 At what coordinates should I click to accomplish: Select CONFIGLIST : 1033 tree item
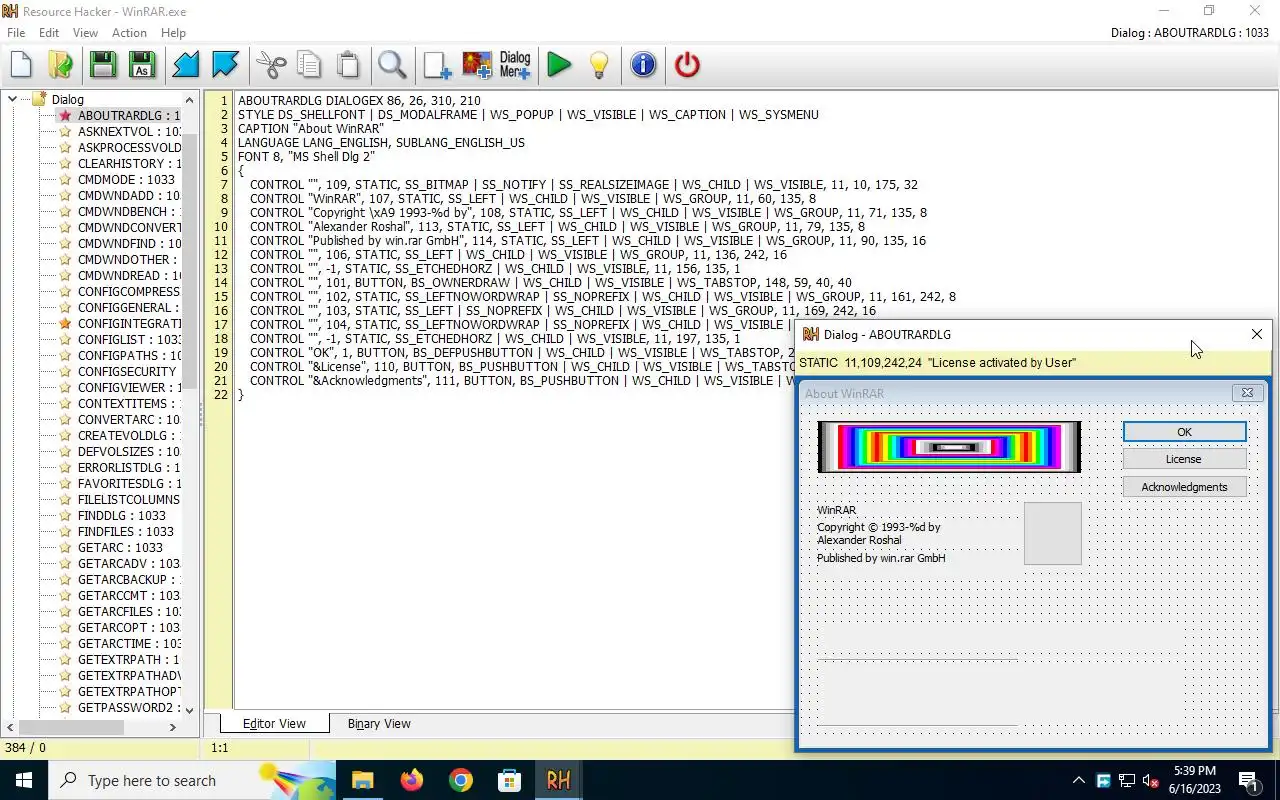129,340
